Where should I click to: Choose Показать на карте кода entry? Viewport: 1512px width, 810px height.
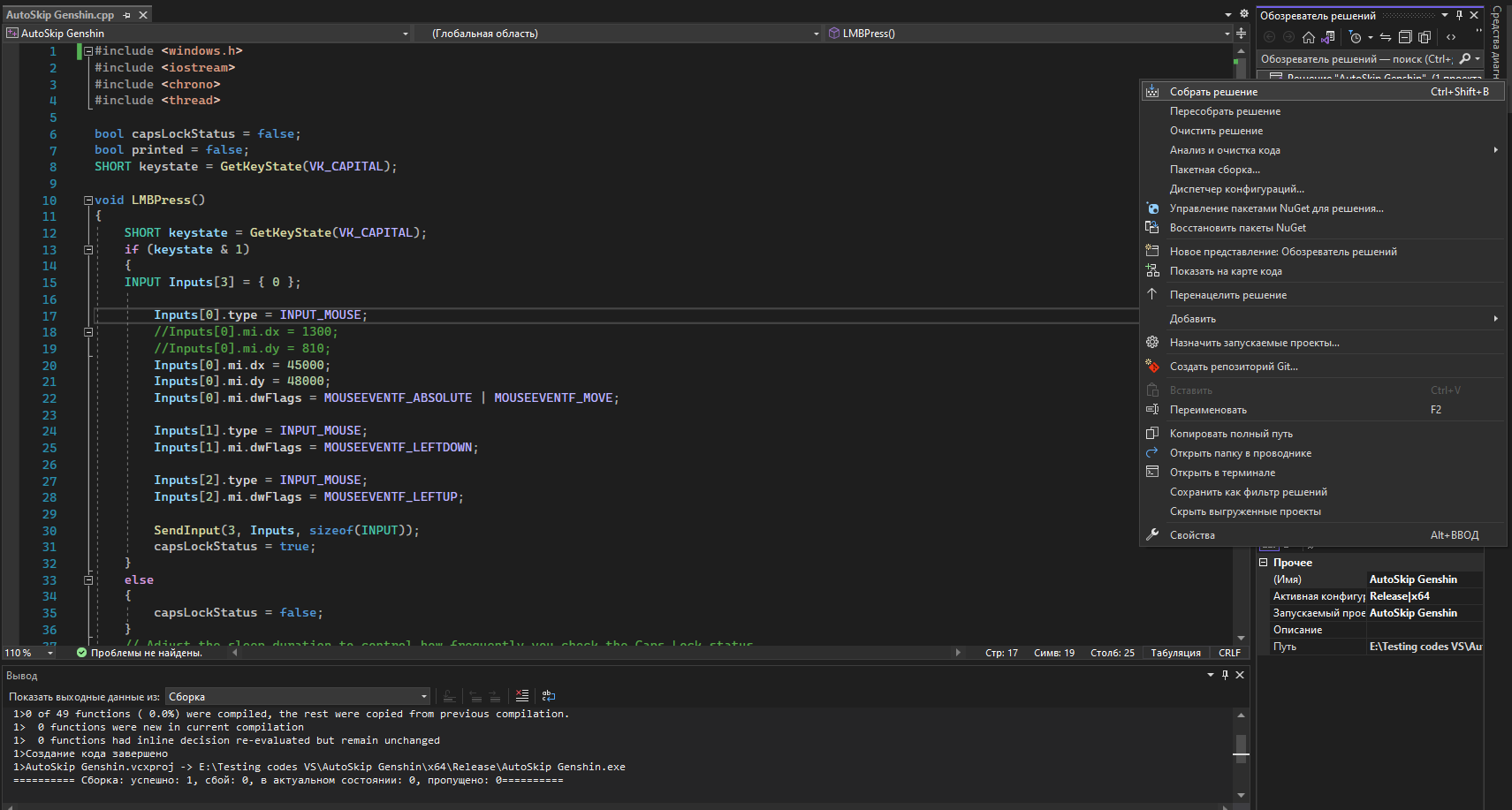point(1323,271)
